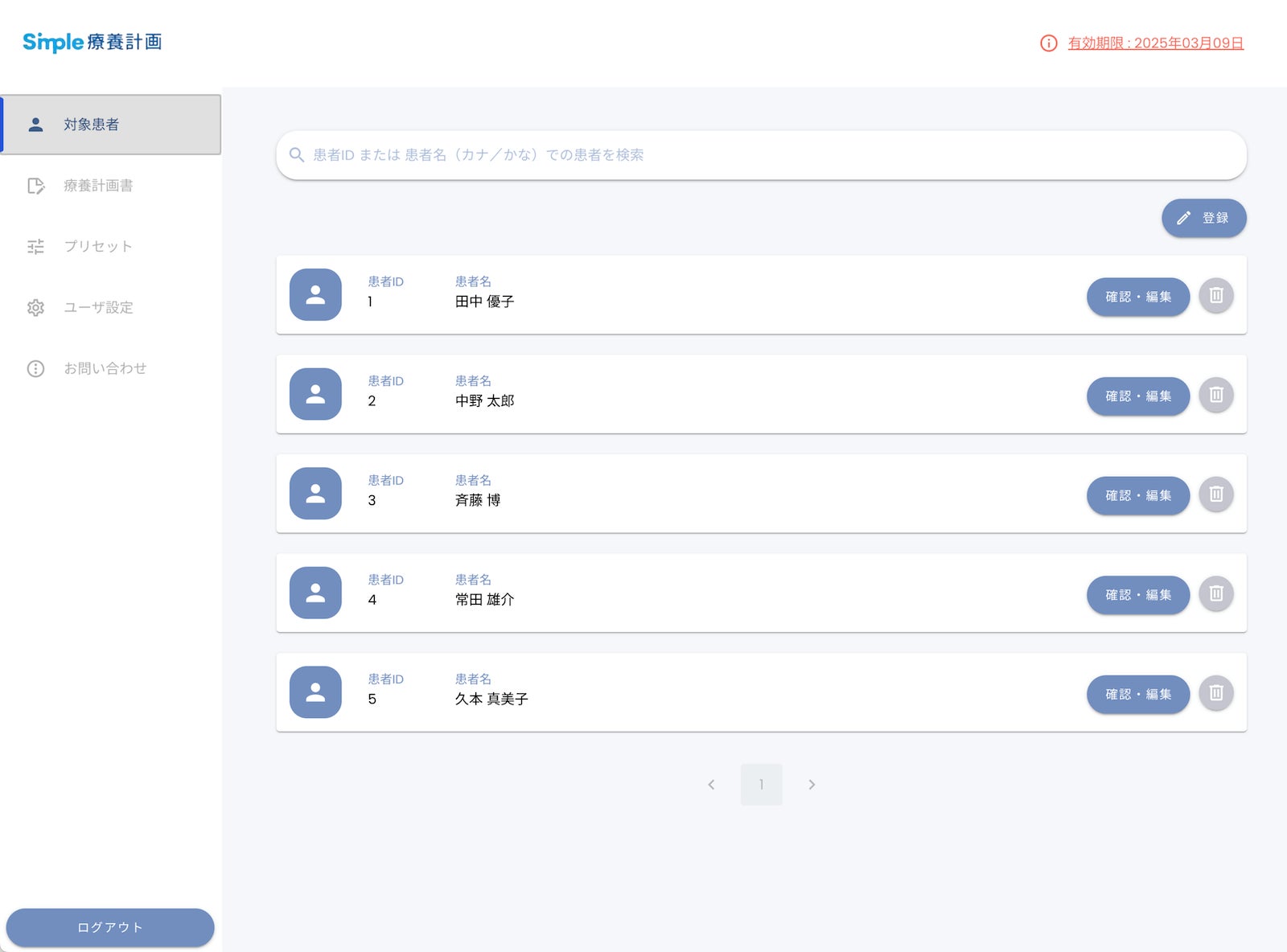Open the 有効期限 expiry date link

(x=1155, y=43)
